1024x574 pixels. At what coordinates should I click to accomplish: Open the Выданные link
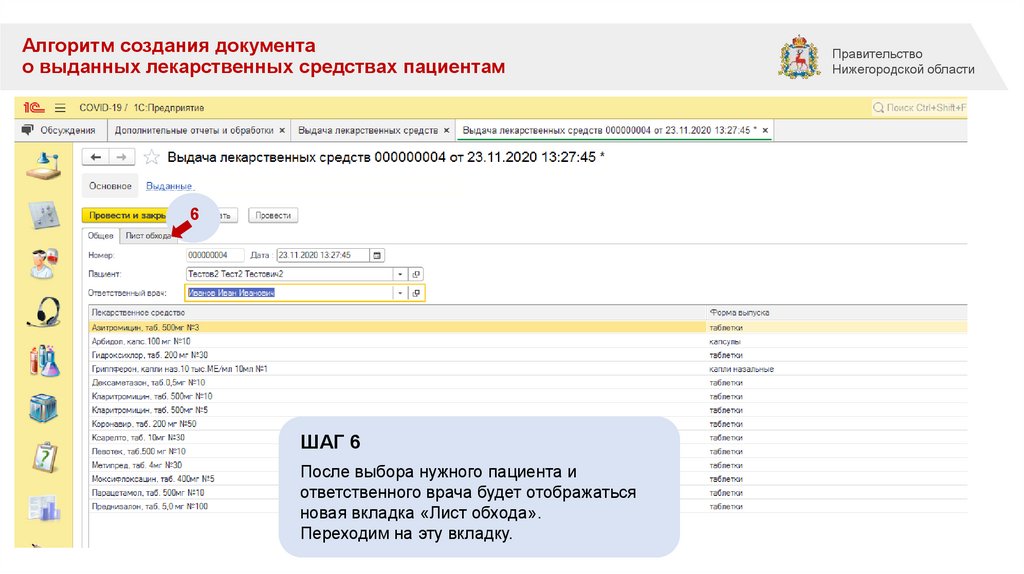pyautogui.click(x=169, y=186)
